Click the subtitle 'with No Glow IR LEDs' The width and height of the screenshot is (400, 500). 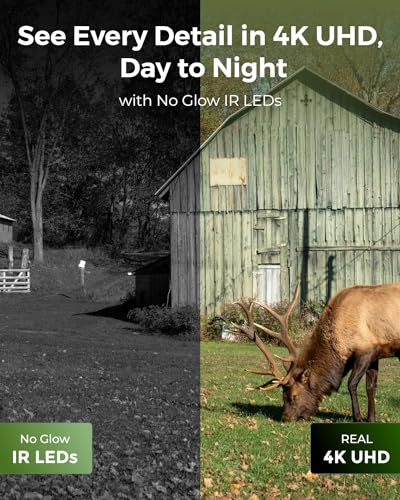click(x=200, y=101)
